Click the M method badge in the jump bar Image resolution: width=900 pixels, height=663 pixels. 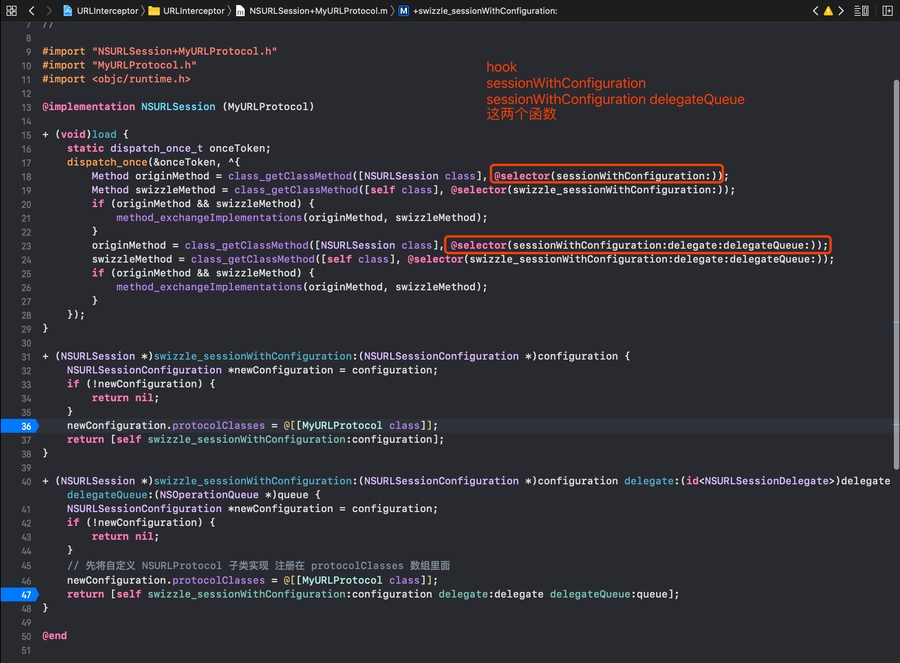click(x=403, y=10)
